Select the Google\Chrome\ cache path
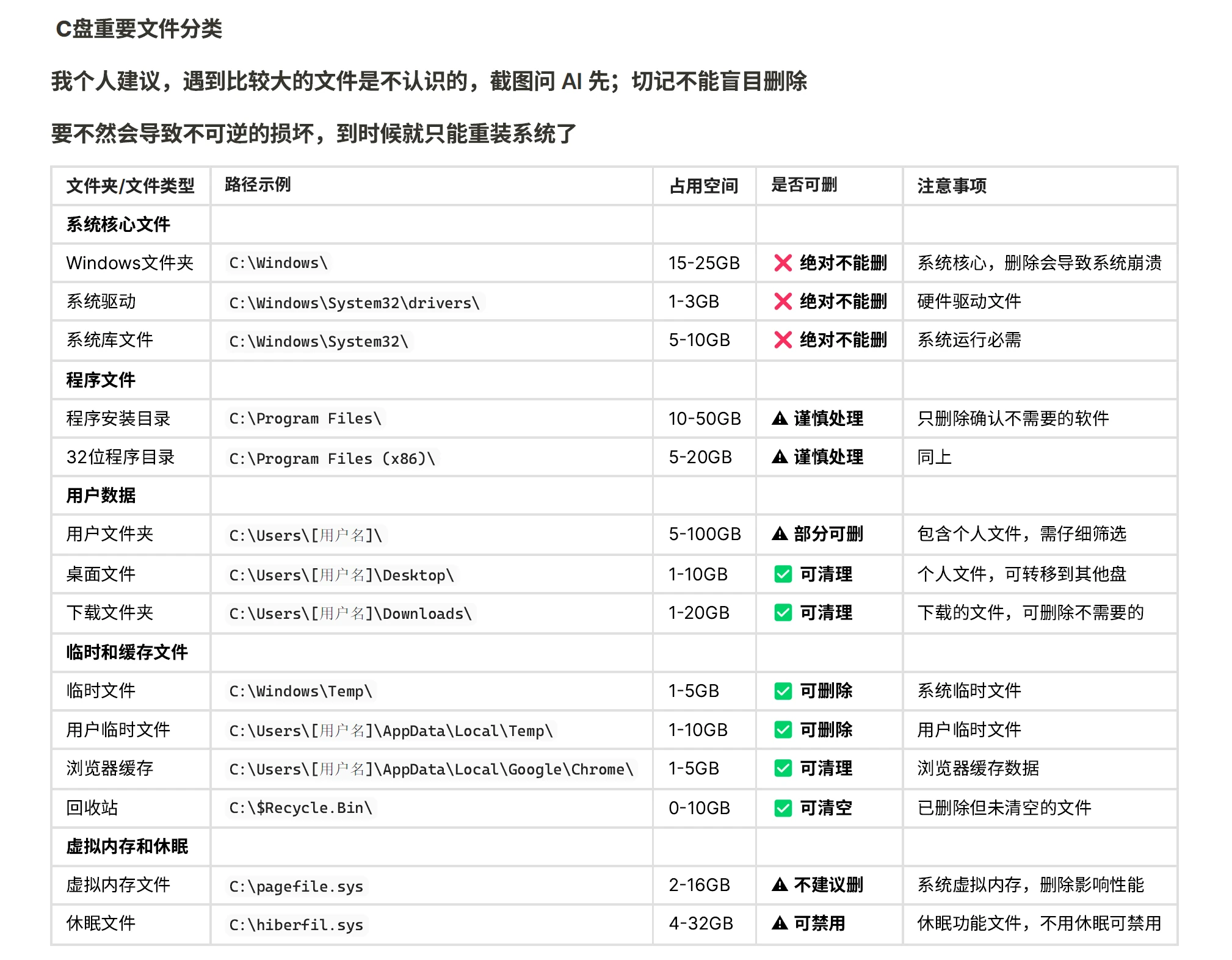The width and height of the screenshot is (1232, 960). pyautogui.click(x=431, y=770)
